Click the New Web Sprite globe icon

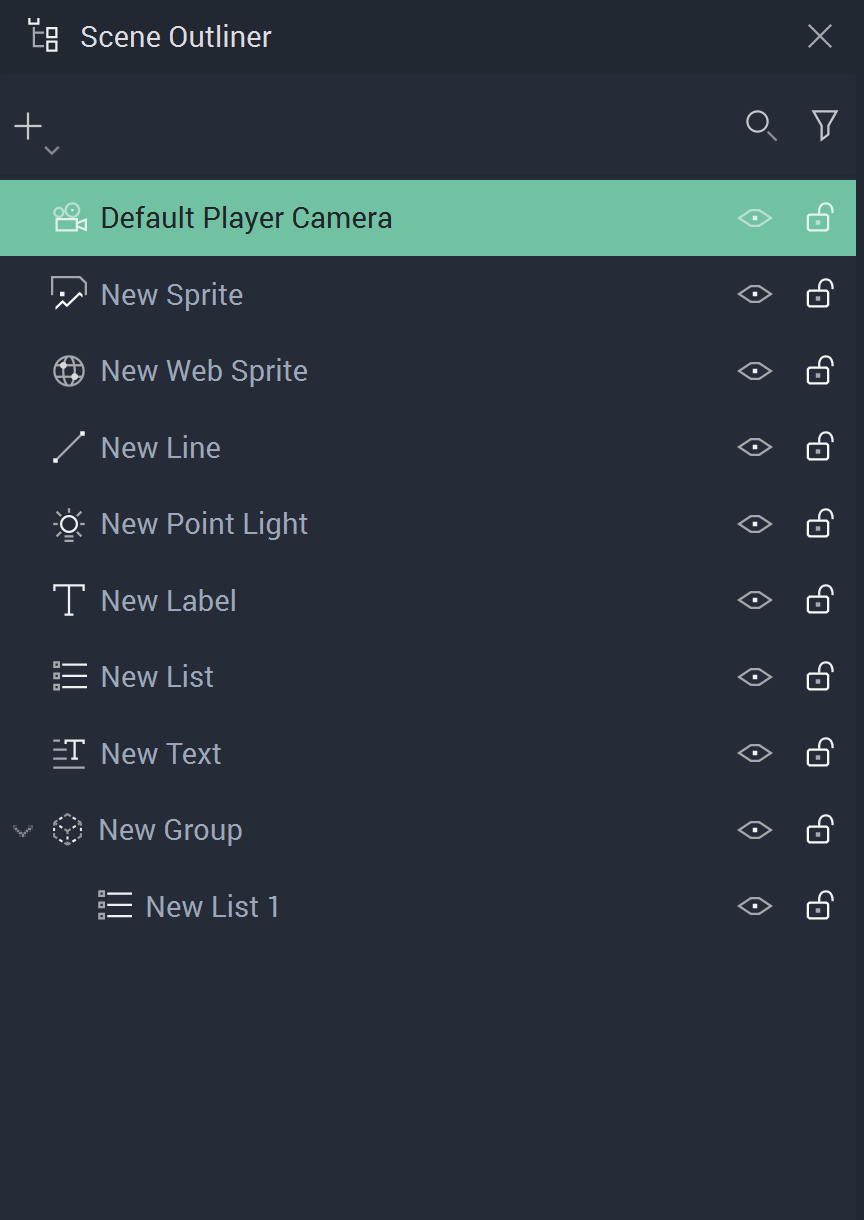[69, 371]
